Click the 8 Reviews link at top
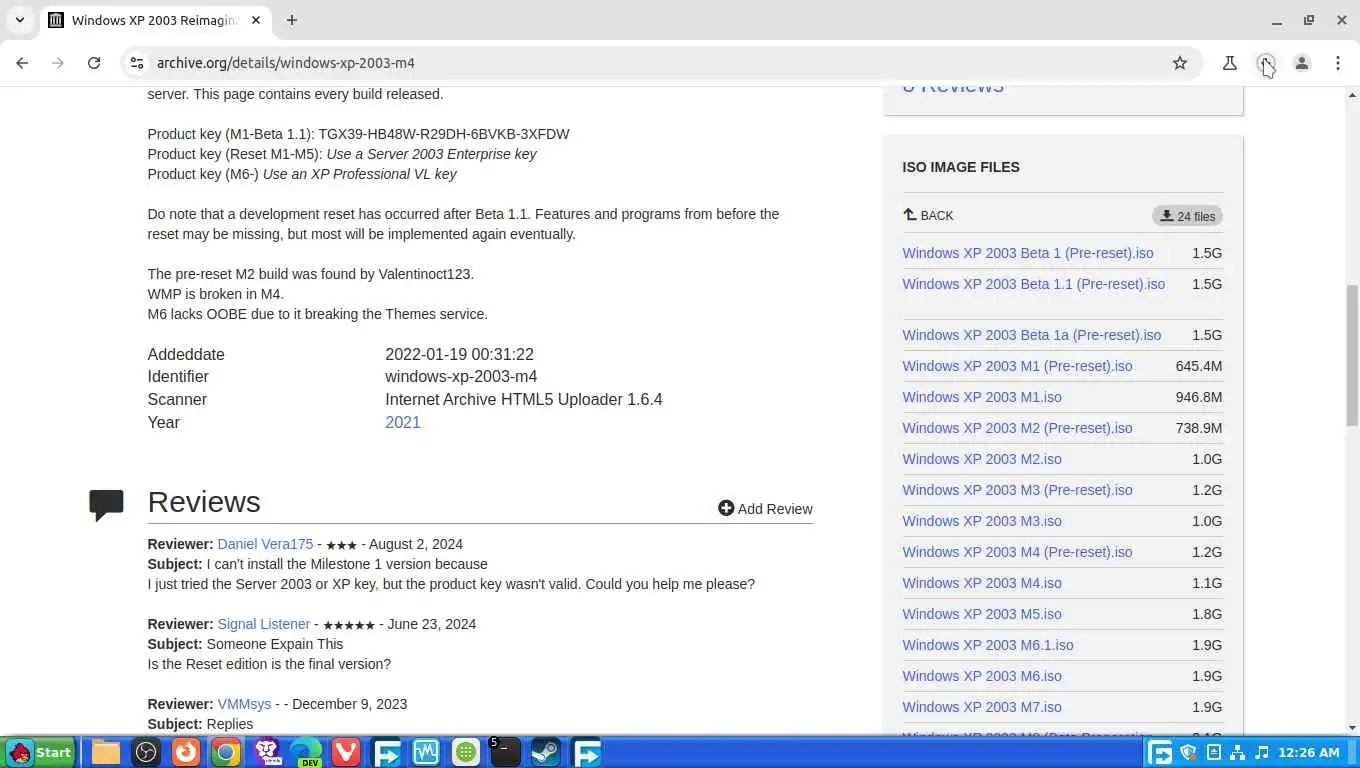Image resolution: width=1360 pixels, height=768 pixels. [953, 88]
